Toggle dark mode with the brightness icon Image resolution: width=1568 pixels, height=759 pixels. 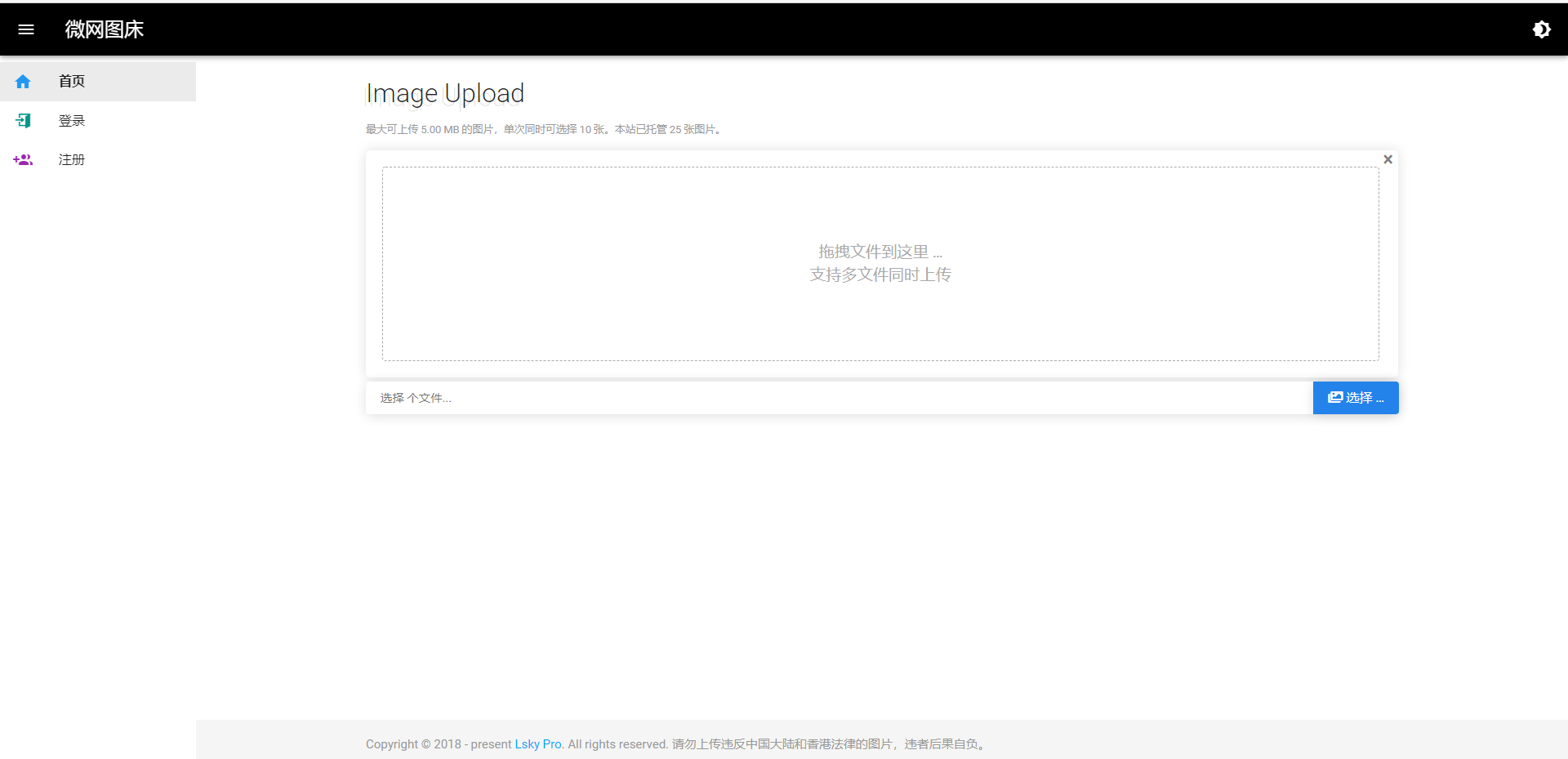click(1542, 29)
